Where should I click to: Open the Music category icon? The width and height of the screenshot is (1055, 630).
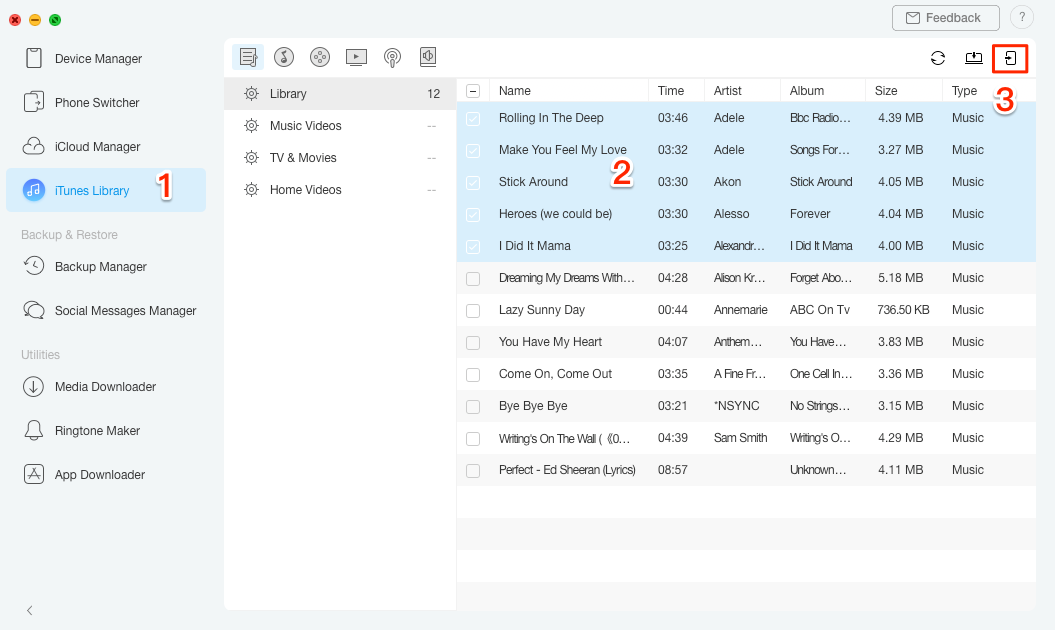pos(284,57)
